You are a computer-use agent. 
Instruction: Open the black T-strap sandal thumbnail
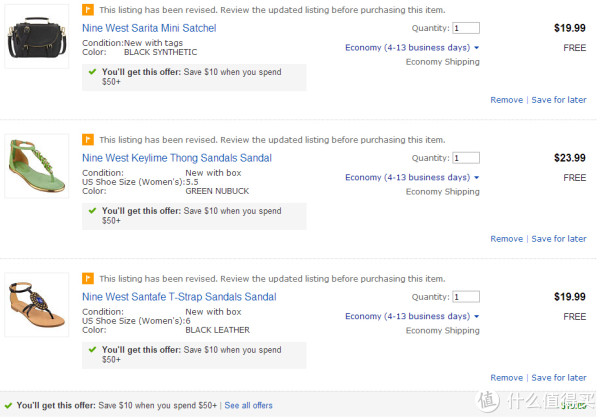click(x=37, y=305)
